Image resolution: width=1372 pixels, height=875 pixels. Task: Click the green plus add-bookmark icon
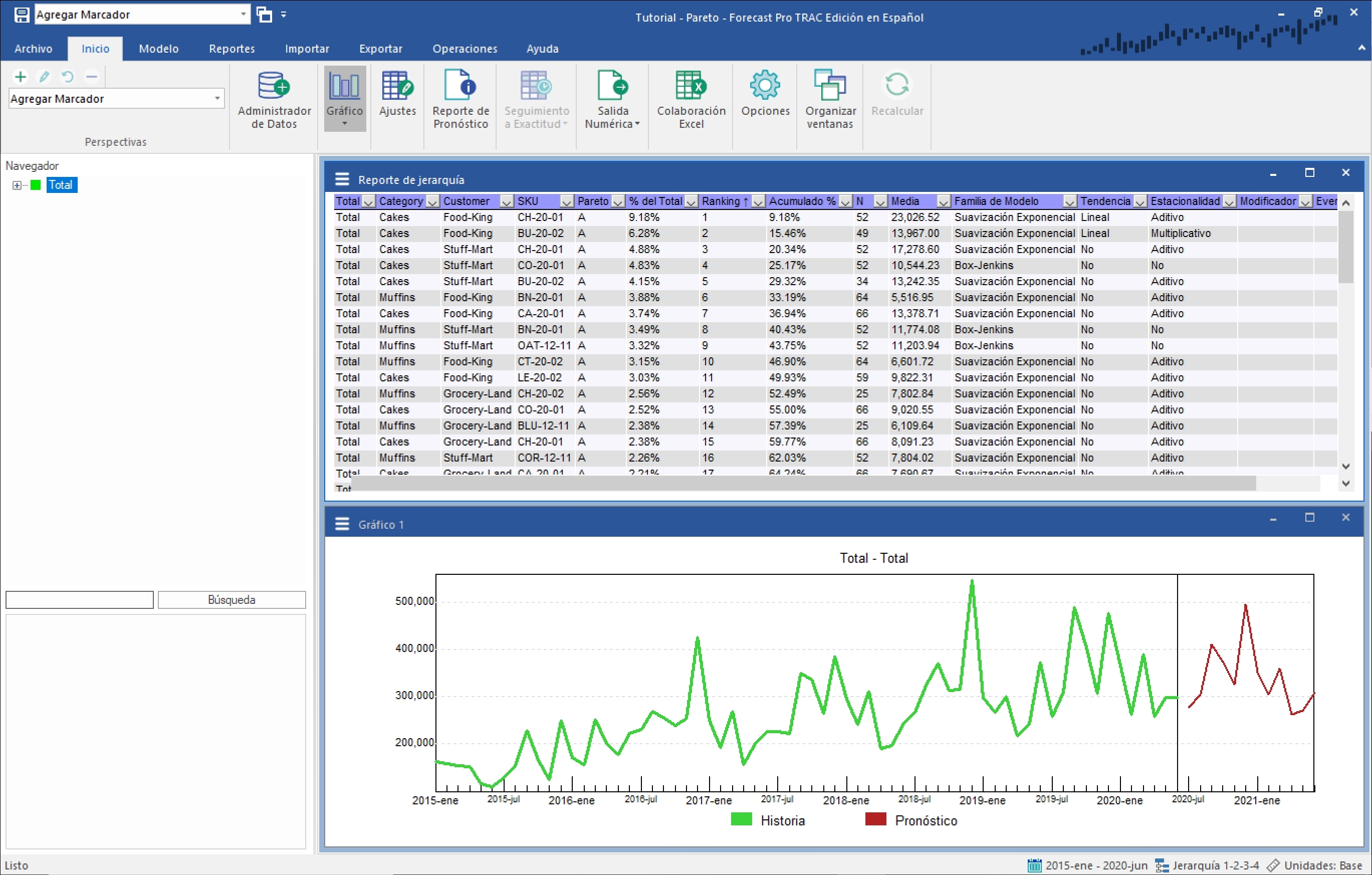click(x=21, y=76)
